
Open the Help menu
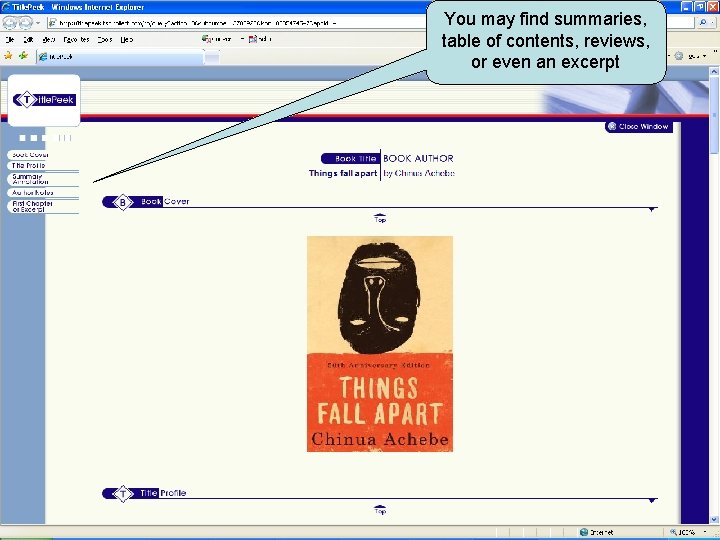tap(127, 39)
